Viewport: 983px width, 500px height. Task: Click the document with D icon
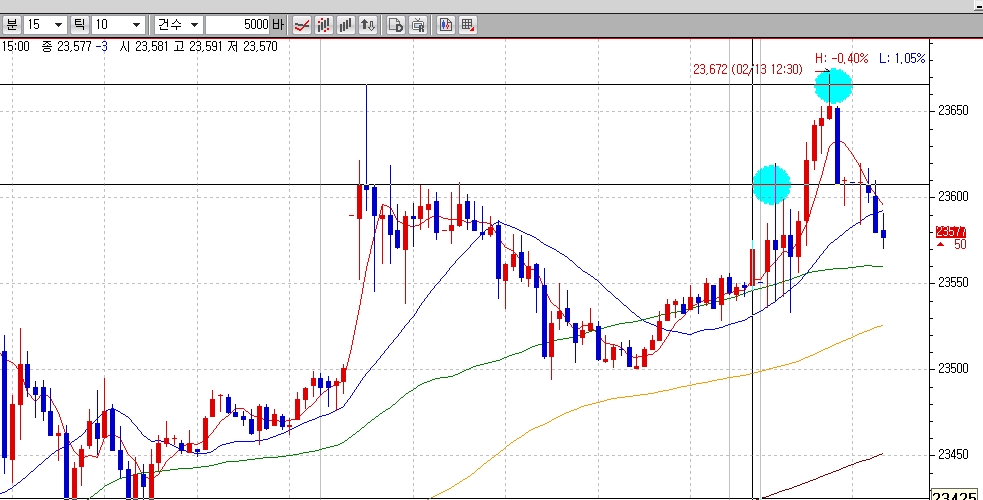click(x=396, y=25)
